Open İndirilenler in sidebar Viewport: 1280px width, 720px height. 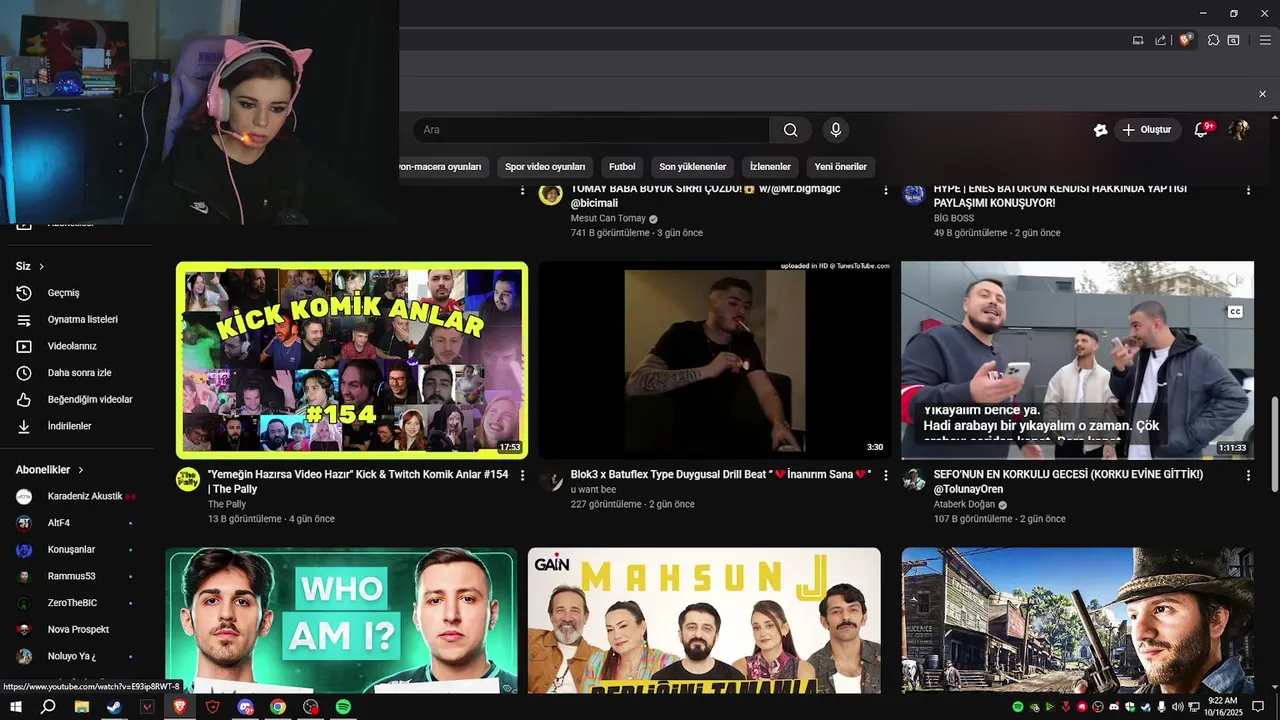click(76, 426)
